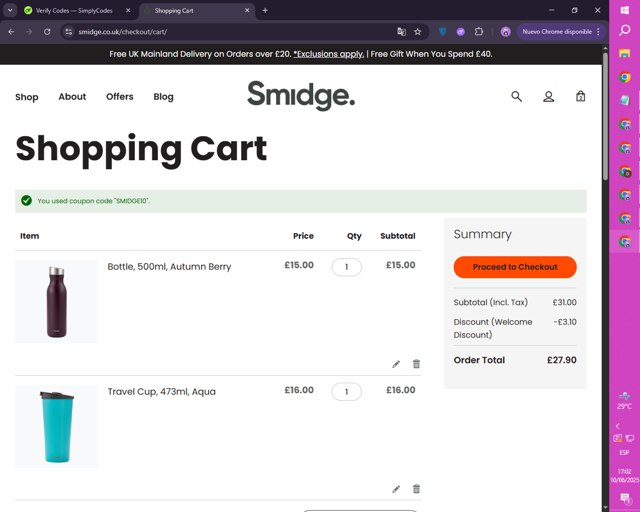The width and height of the screenshot is (640, 512).
Task: Open a new browser tab
Action: [265, 11]
